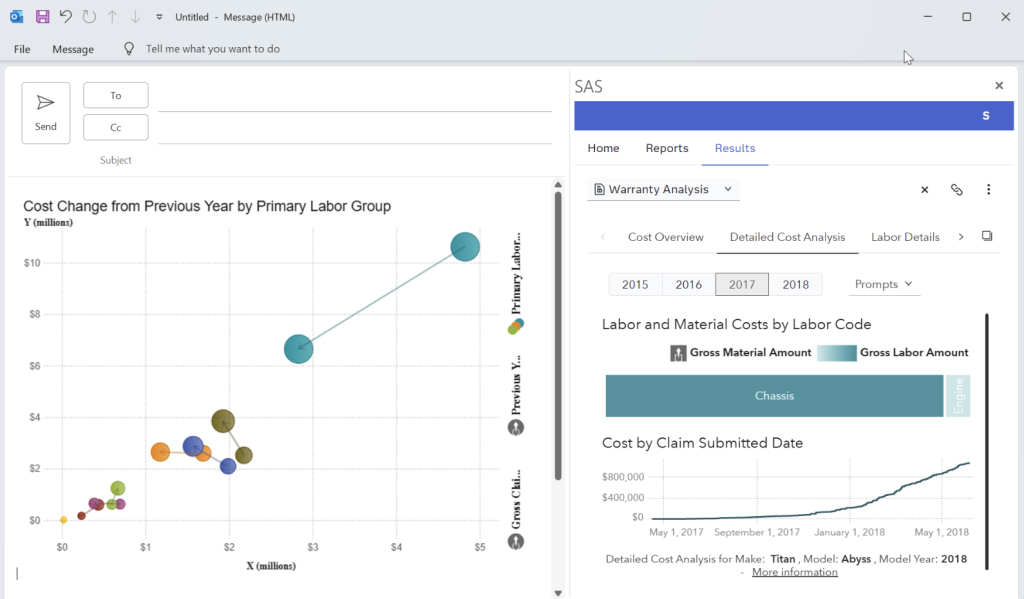This screenshot has width=1024, height=599.
Task: Select the 2015 model year button
Action: pos(635,285)
